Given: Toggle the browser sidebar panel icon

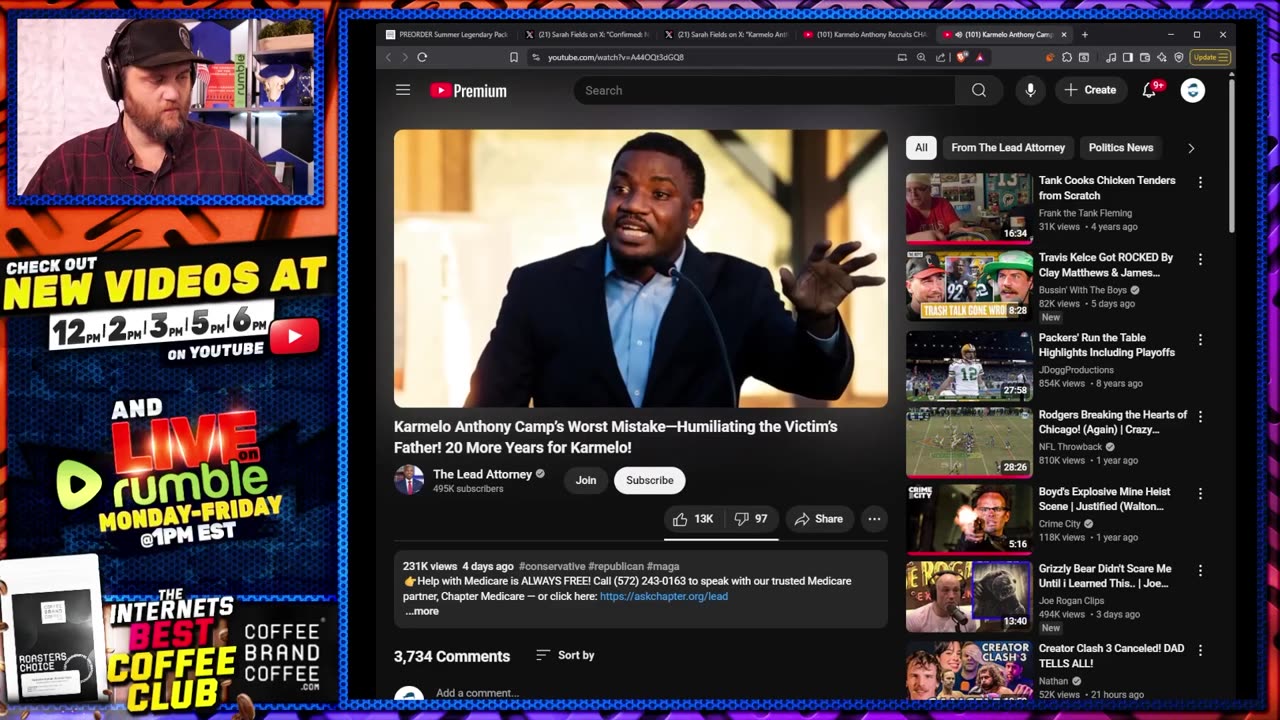Looking at the screenshot, I should pos(1128,57).
